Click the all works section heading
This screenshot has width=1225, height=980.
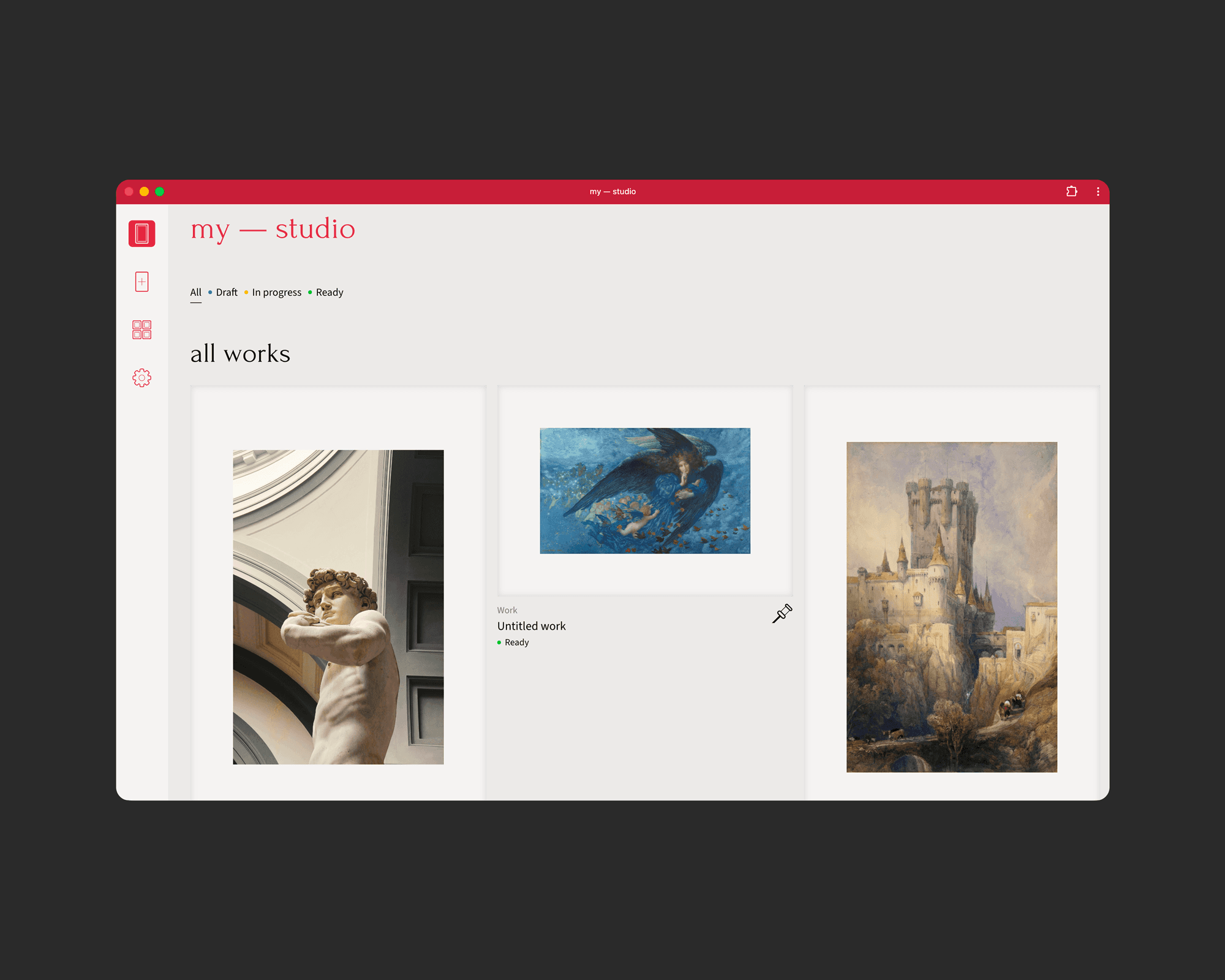(240, 354)
